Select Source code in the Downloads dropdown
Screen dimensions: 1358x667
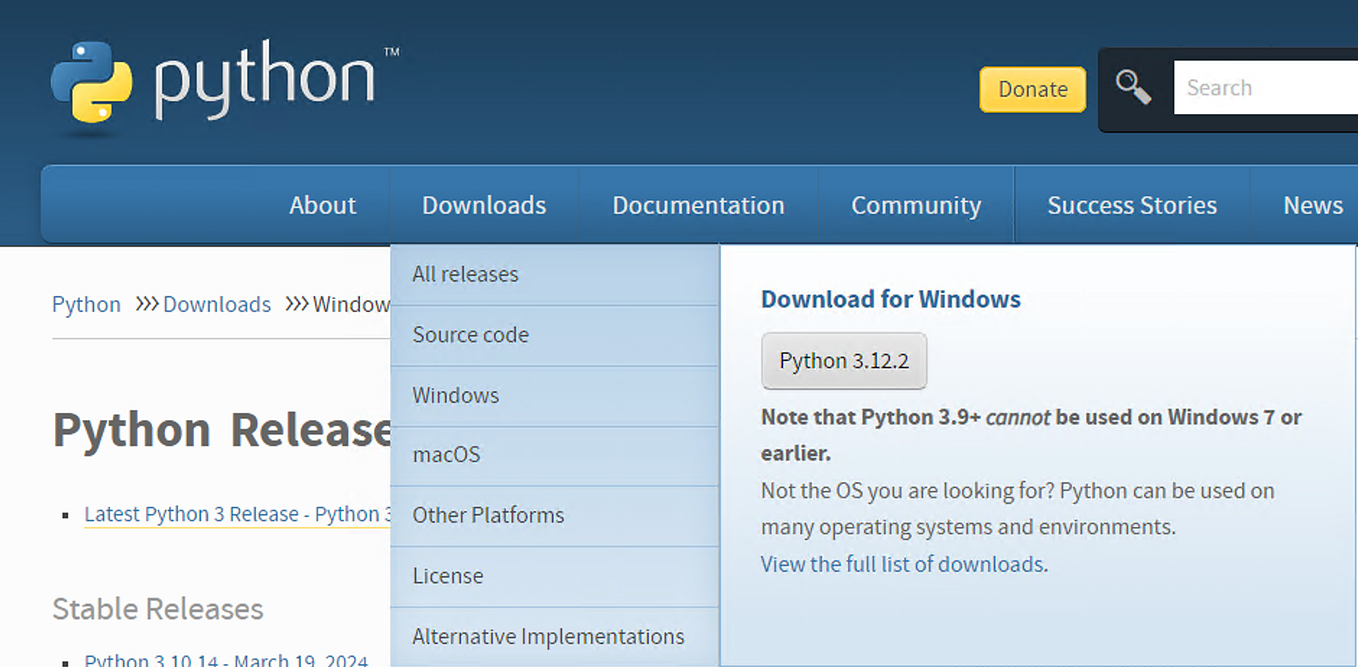pos(470,335)
